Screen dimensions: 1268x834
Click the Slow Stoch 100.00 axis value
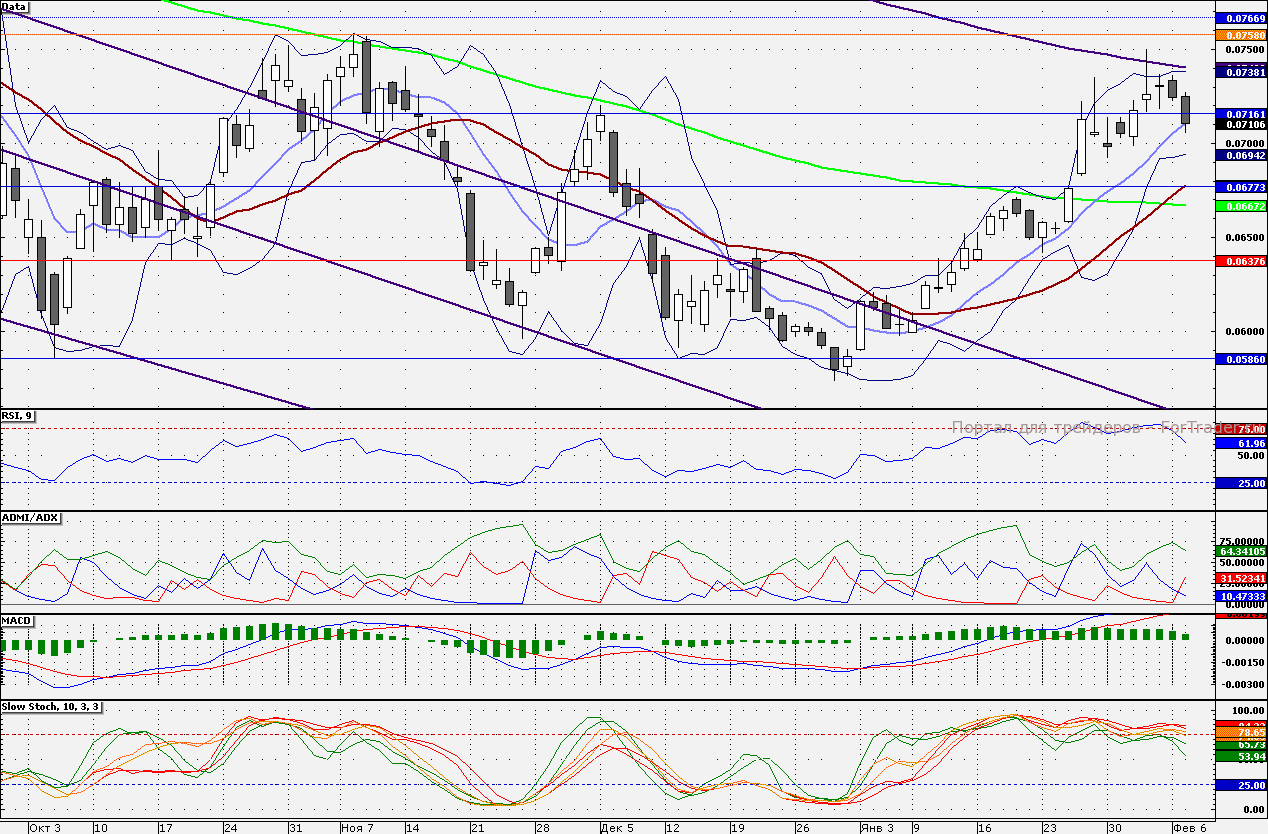pyautogui.click(x=1250, y=709)
